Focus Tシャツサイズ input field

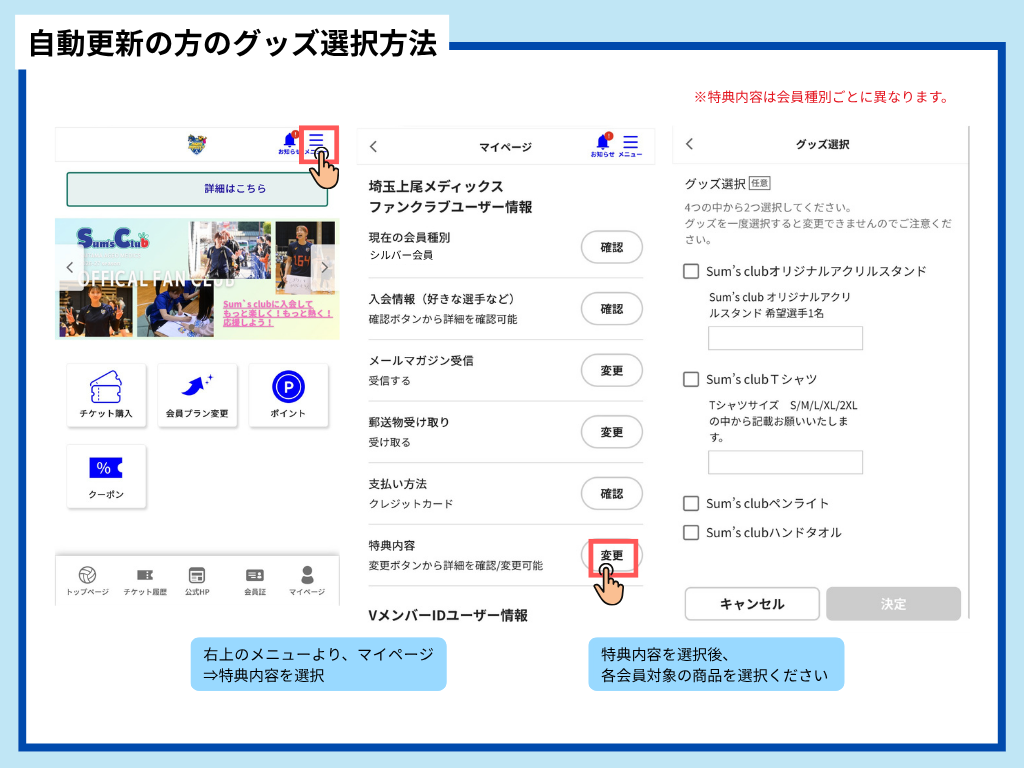pos(785,462)
